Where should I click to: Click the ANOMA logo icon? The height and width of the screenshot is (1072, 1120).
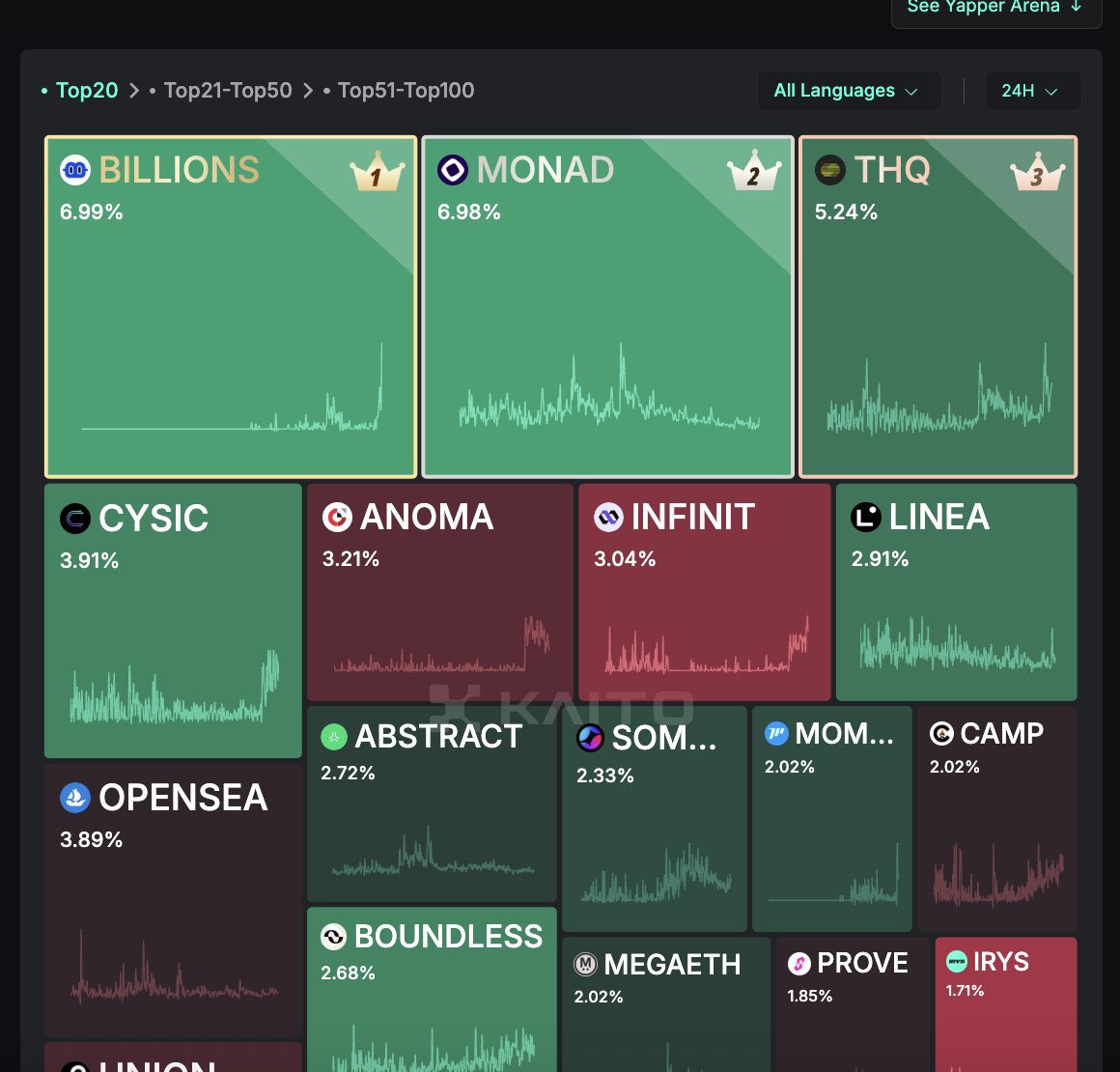(337, 517)
